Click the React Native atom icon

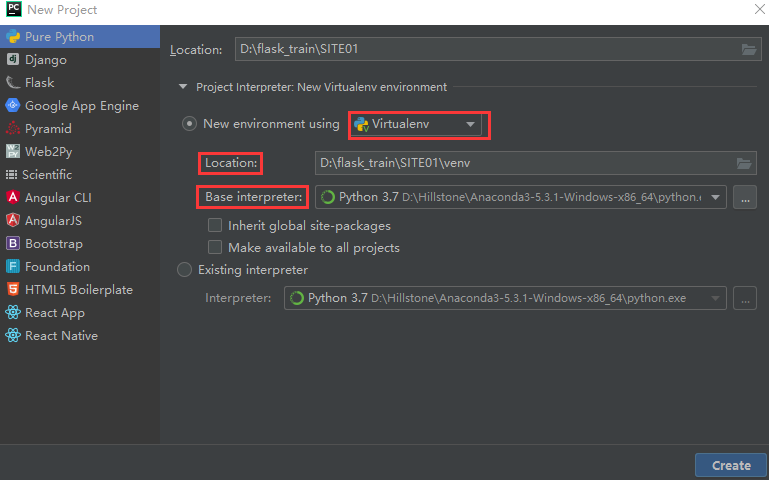13,335
